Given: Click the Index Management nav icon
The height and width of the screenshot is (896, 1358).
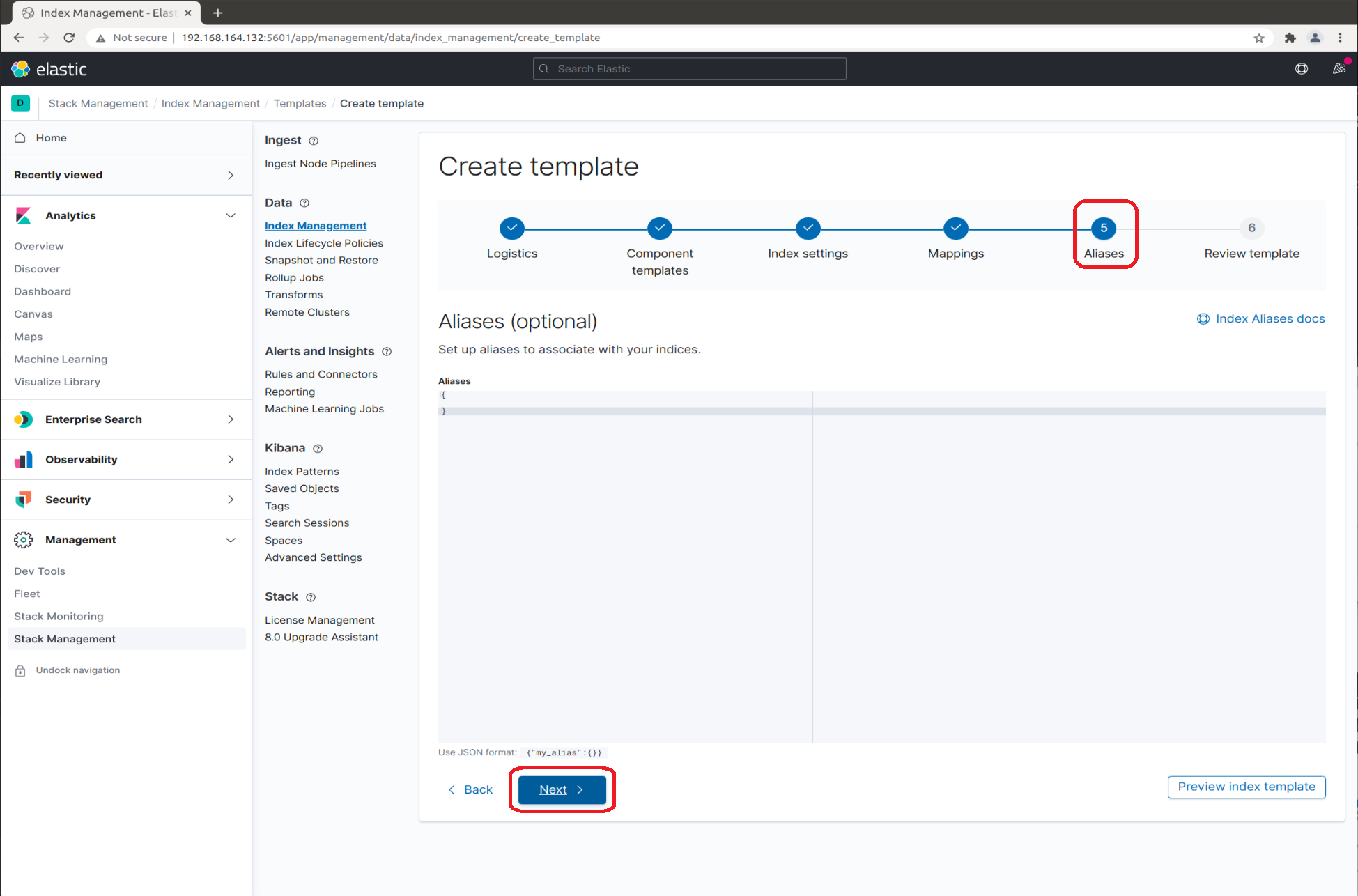Looking at the screenshot, I should [316, 225].
